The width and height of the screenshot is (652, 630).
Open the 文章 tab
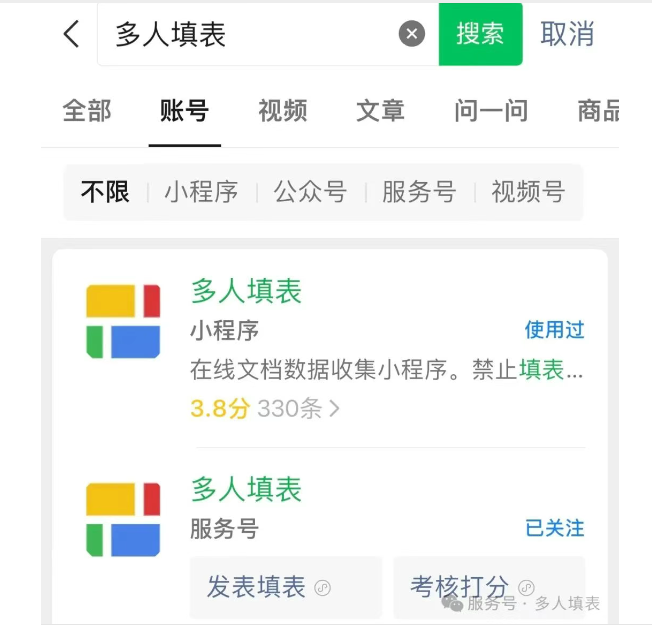pos(380,111)
